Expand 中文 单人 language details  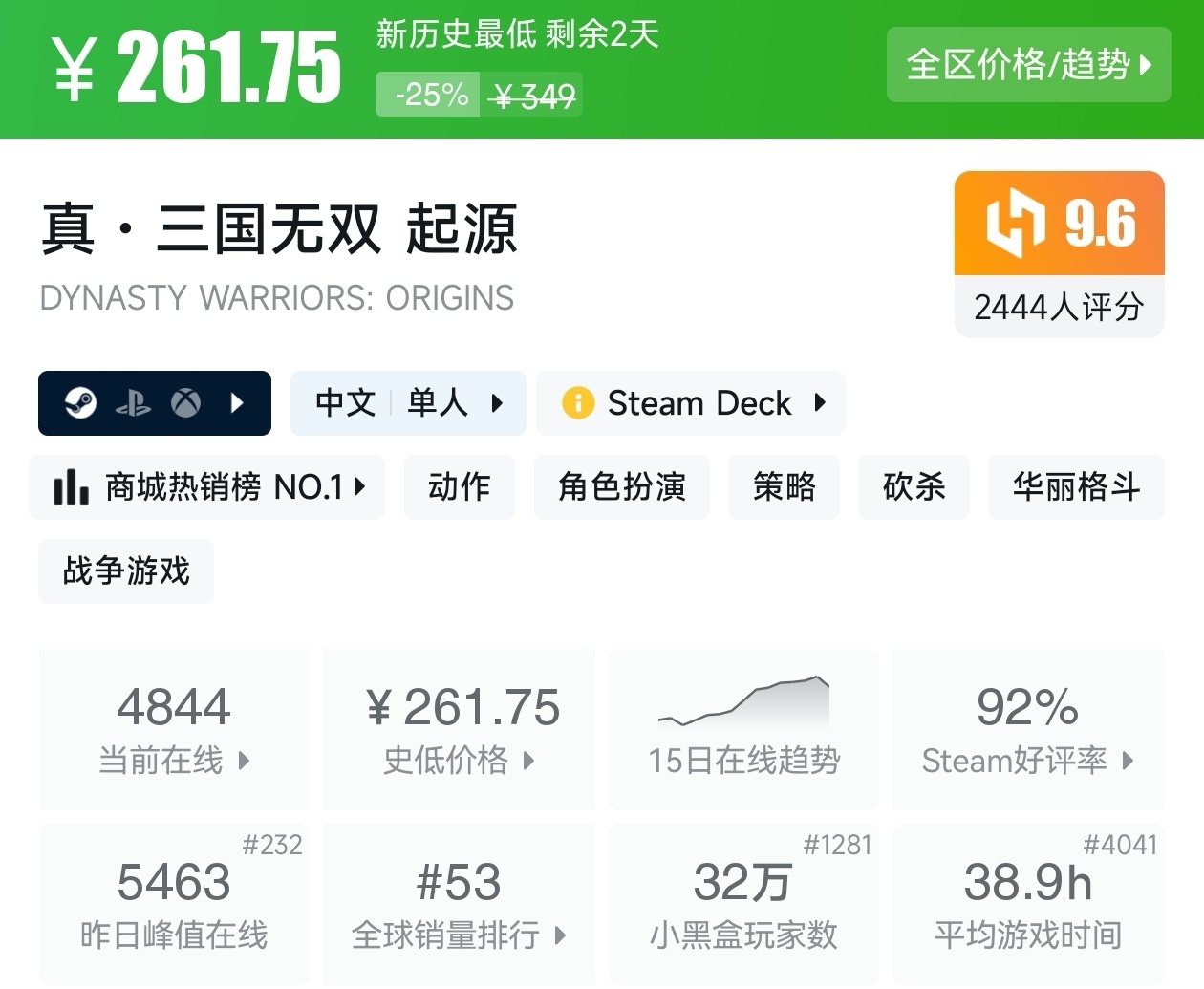point(409,403)
